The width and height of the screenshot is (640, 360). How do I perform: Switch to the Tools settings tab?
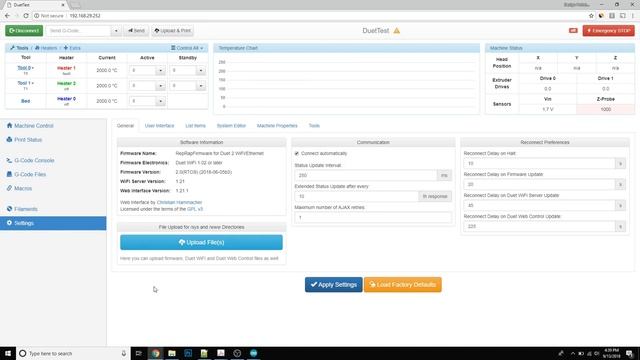(x=314, y=126)
